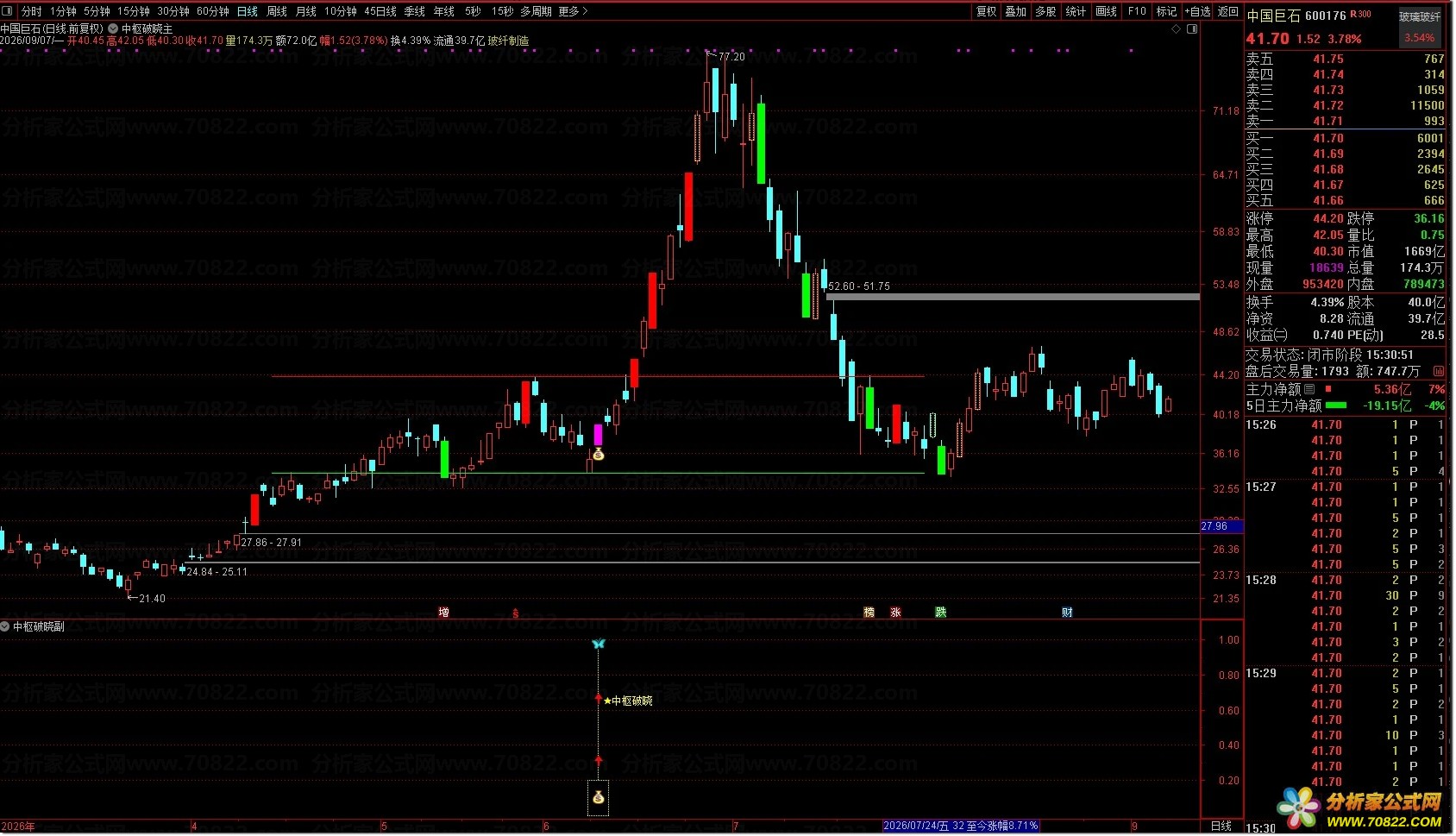Add stock with +自选 button
The width and height of the screenshot is (1456, 836).
point(1197,11)
